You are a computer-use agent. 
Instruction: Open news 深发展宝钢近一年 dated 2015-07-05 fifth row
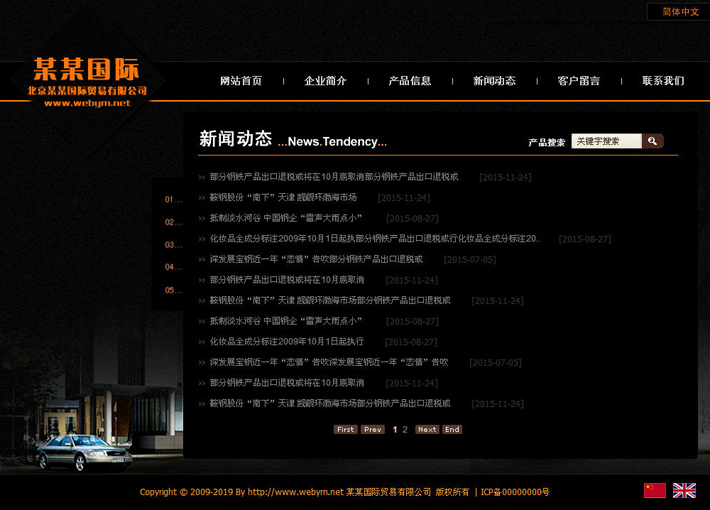[316, 260]
